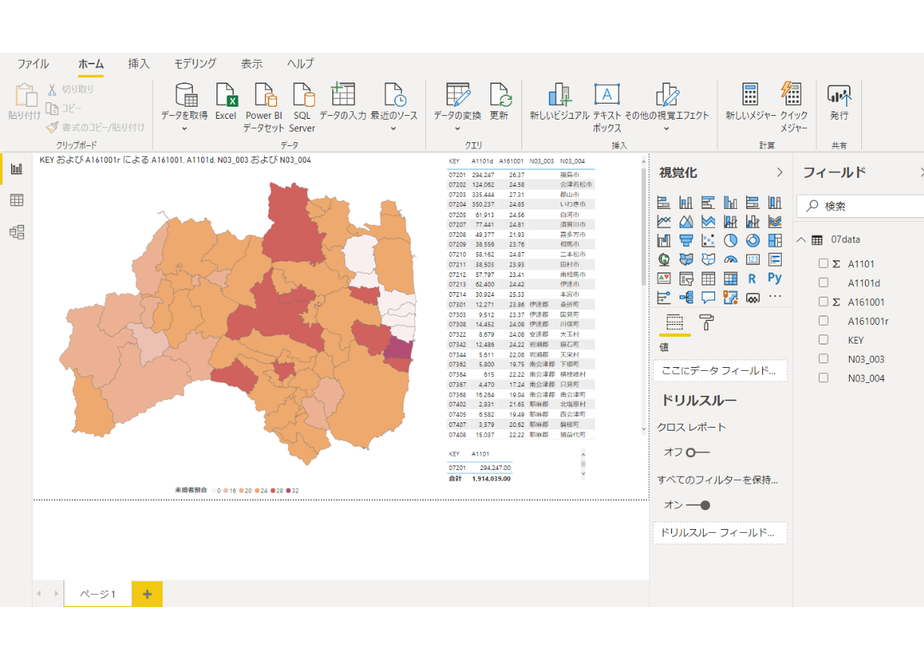This screenshot has height=660, width=924.
Task: Collapse the 07data table tree
Action: [801, 240]
